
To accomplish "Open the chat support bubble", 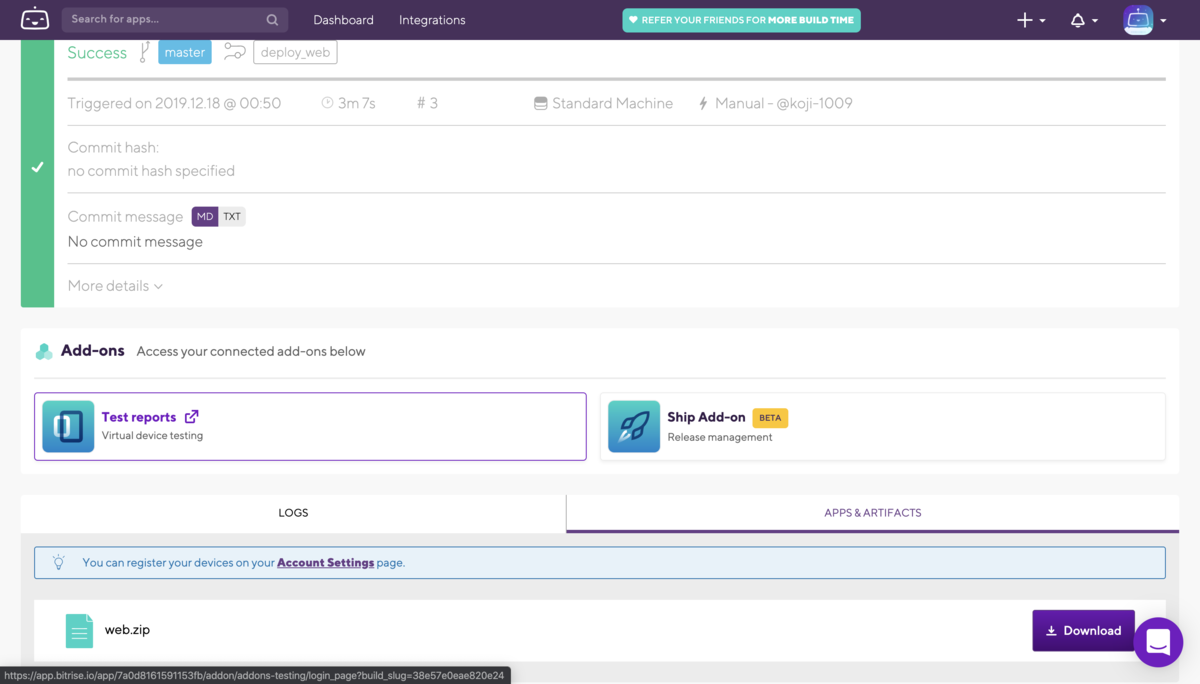I will coord(1158,643).
